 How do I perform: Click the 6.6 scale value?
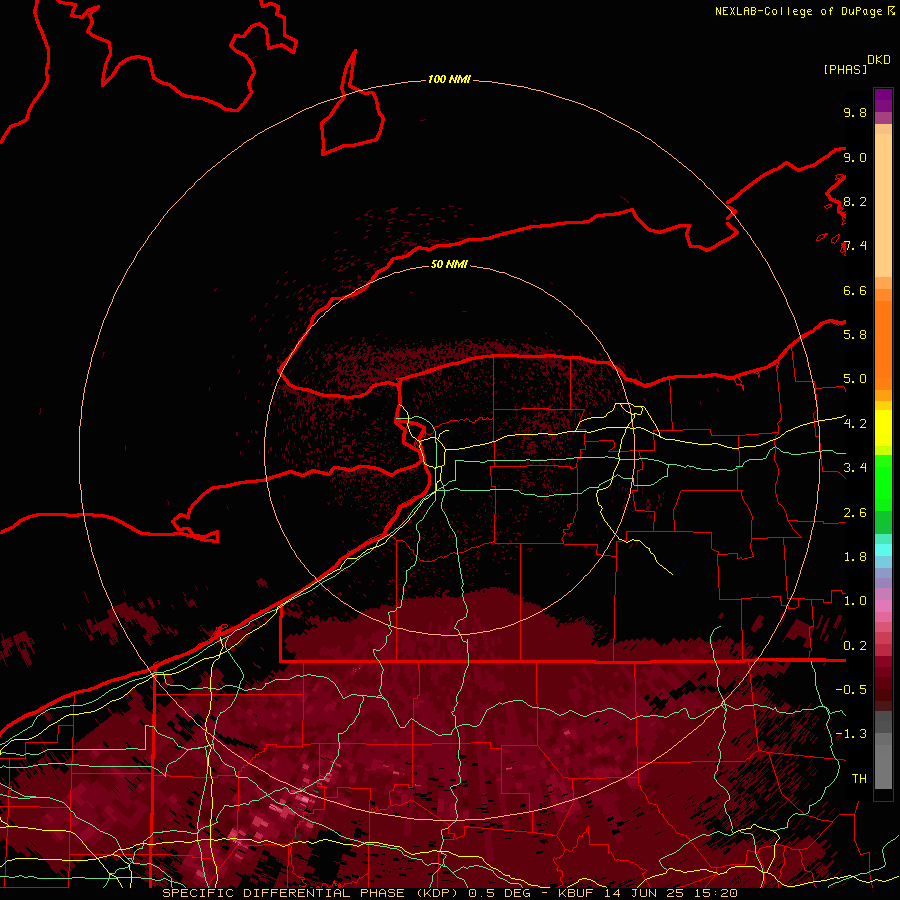[x=855, y=290]
